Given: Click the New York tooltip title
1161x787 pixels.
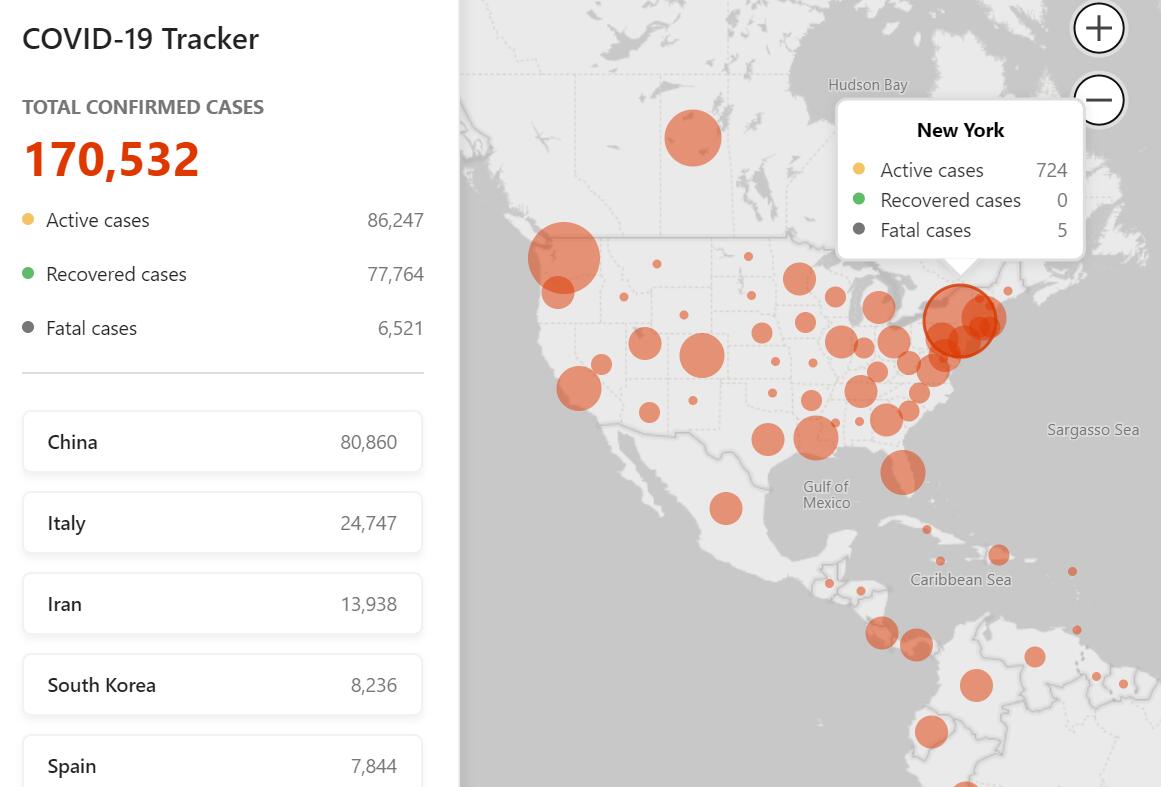Looking at the screenshot, I should pyautogui.click(x=960, y=130).
